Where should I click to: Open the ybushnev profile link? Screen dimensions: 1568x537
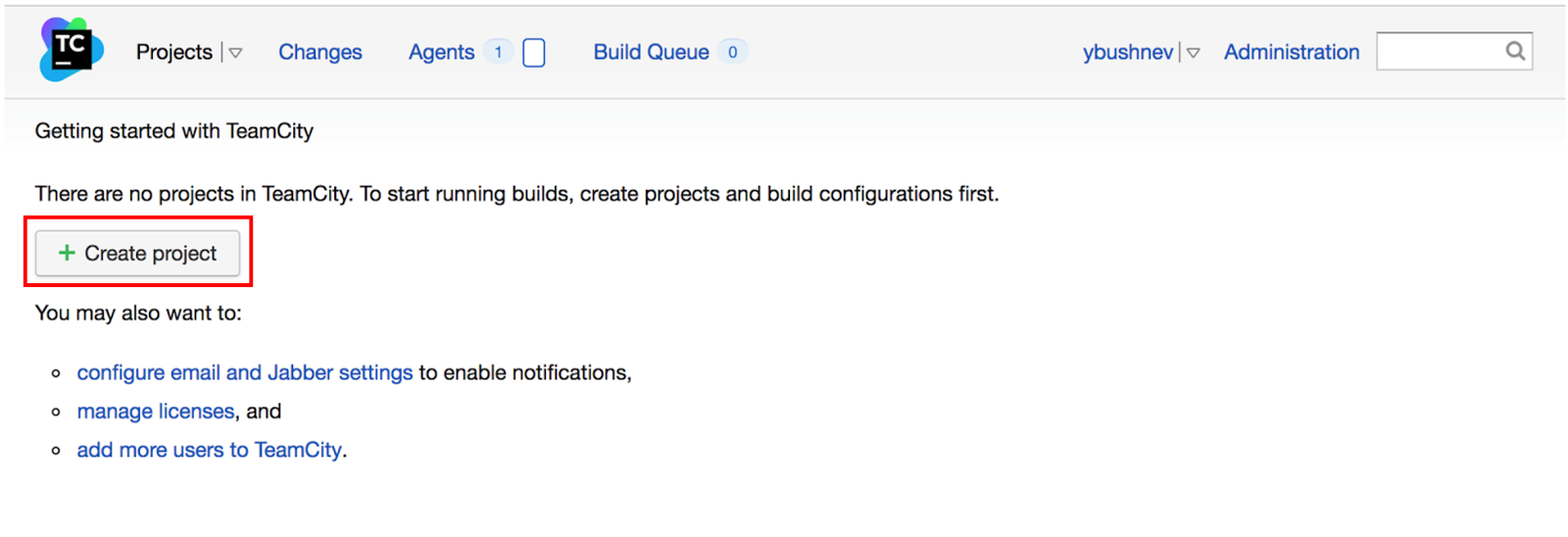[1128, 52]
